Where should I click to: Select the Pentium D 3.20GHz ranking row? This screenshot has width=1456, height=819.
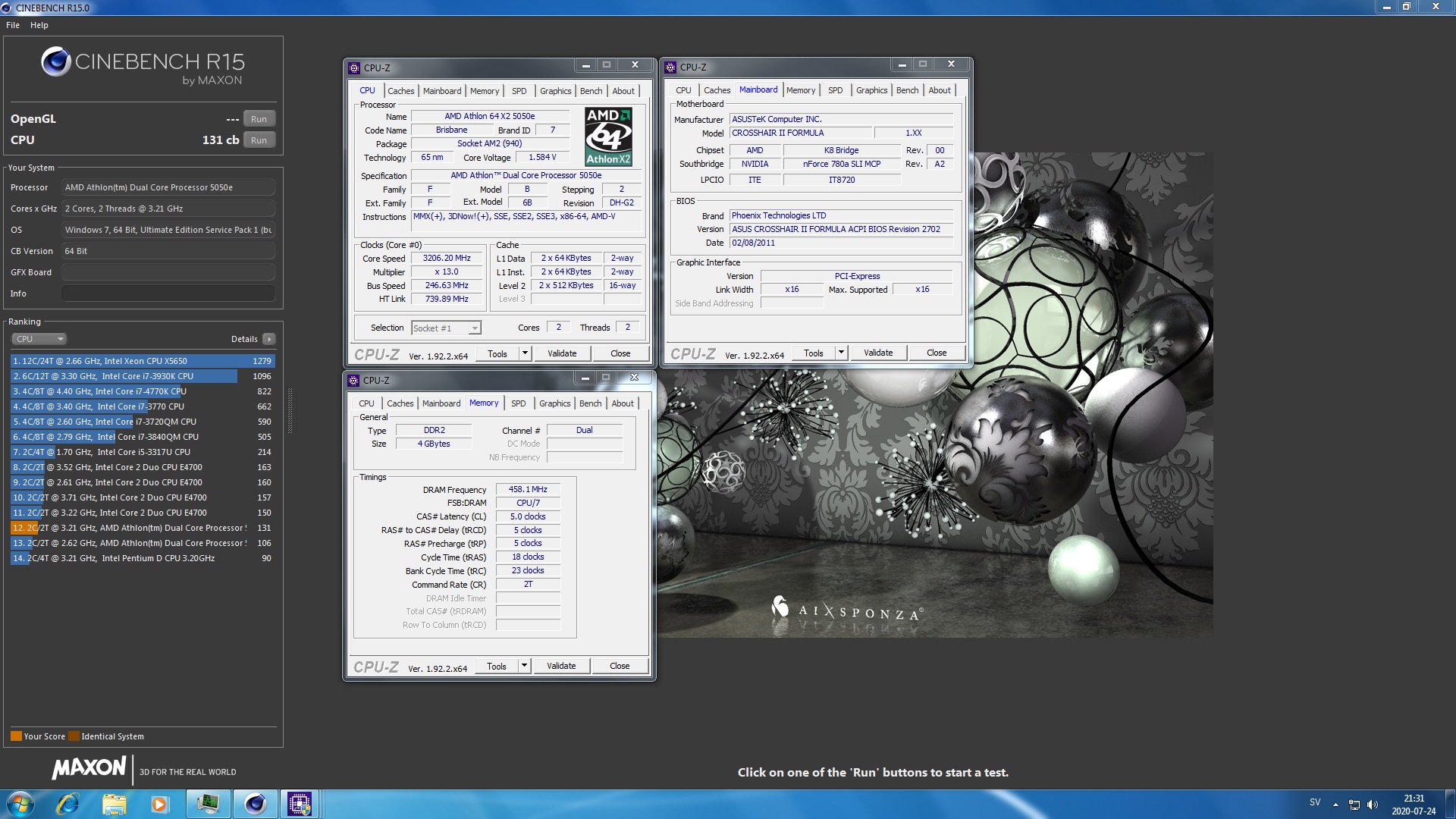pyautogui.click(x=143, y=558)
